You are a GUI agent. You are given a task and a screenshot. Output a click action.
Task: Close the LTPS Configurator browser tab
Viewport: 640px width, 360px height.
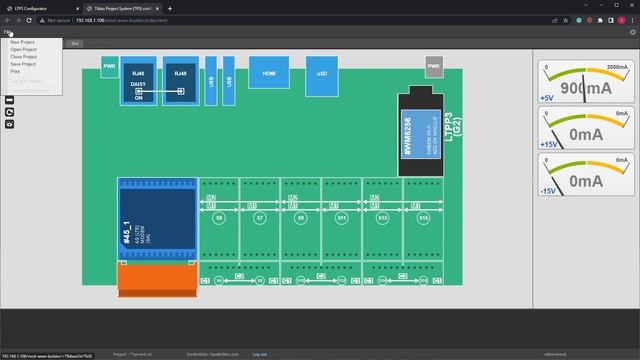78,8
